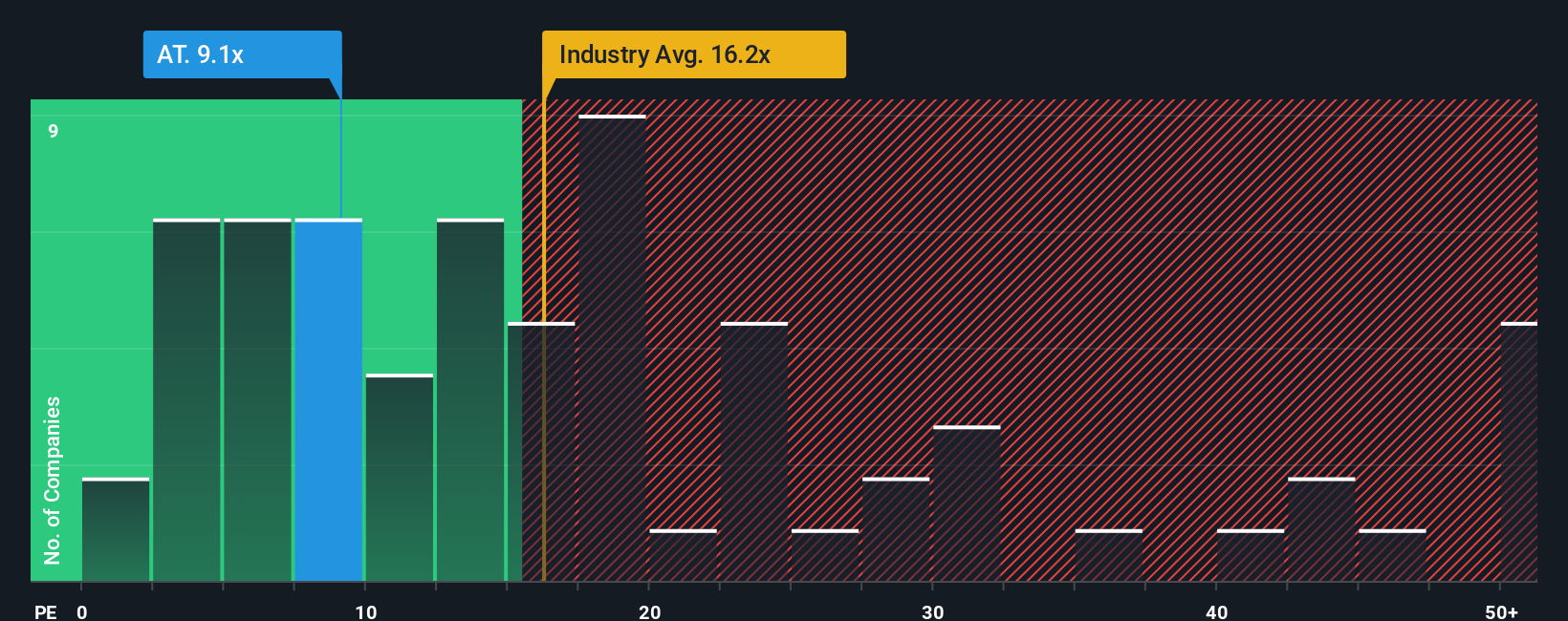This screenshot has height=621, width=1568.
Task: Click the x-axis label 10
Action: [366, 611]
